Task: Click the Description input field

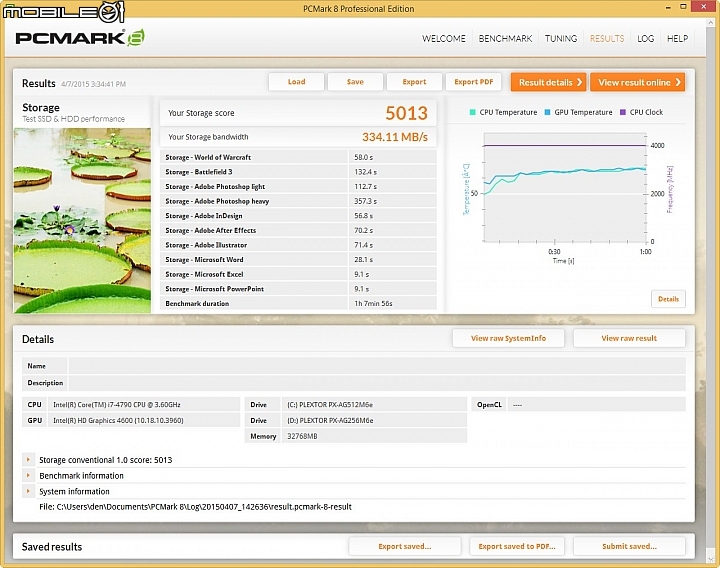Action: (377, 382)
